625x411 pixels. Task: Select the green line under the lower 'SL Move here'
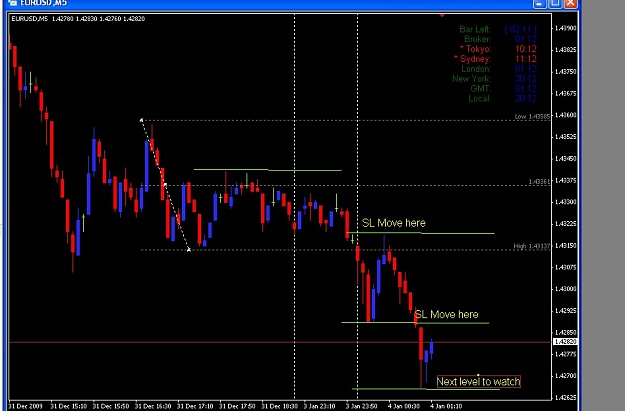415,323
